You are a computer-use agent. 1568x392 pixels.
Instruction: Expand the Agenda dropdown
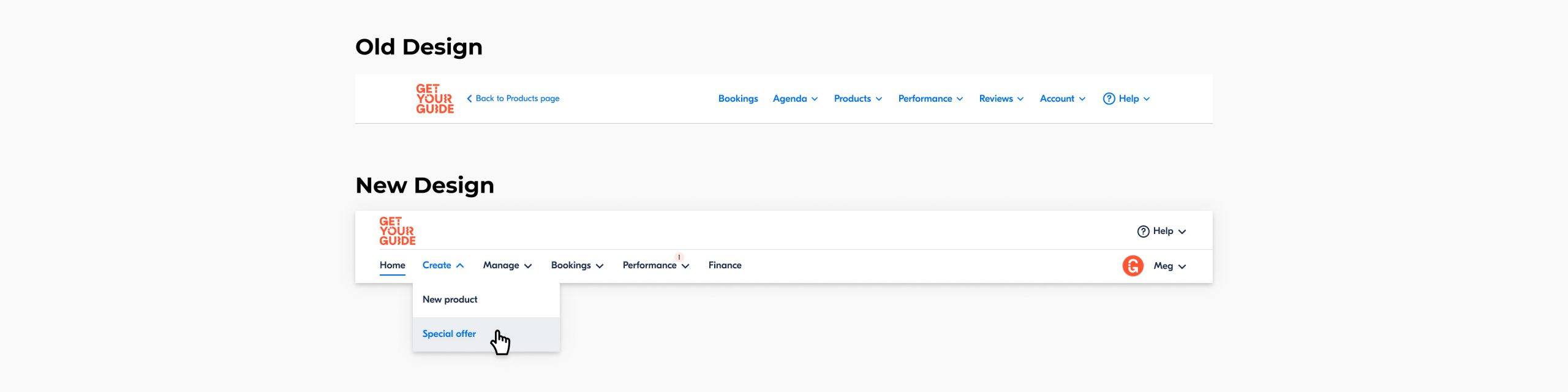point(795,99)
